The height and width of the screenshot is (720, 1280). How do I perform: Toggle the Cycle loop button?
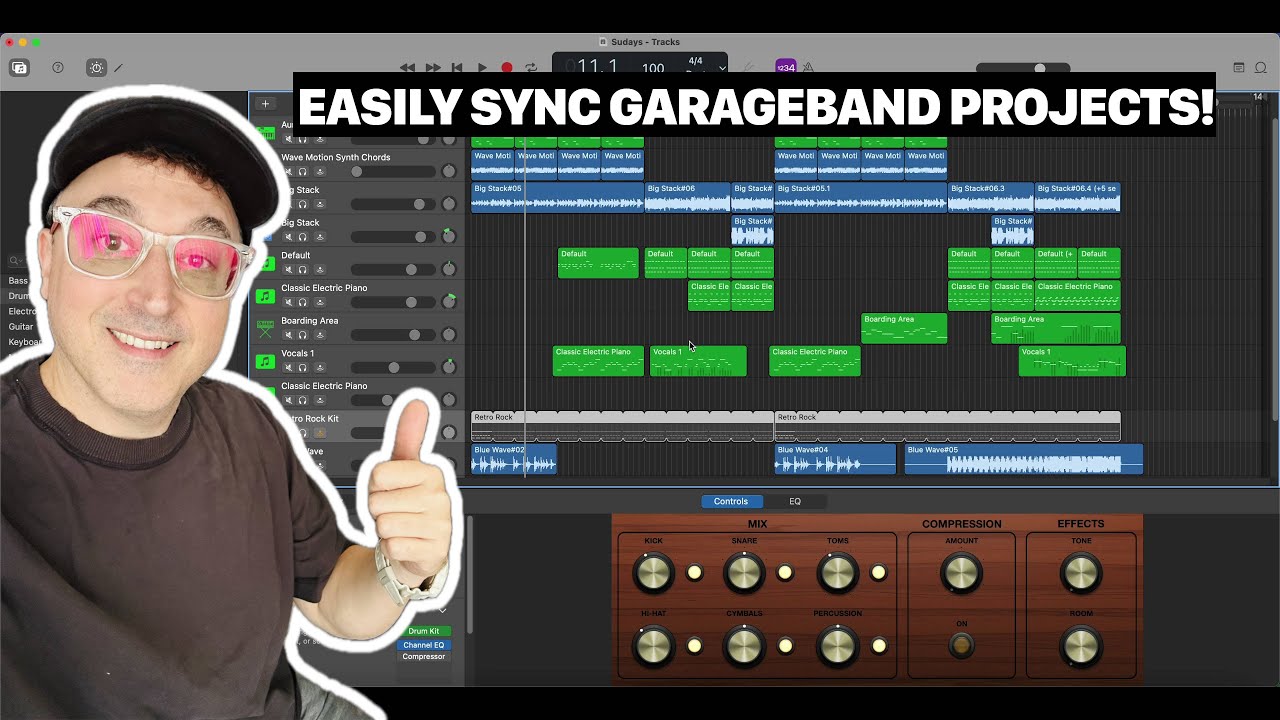click(531, 68)
